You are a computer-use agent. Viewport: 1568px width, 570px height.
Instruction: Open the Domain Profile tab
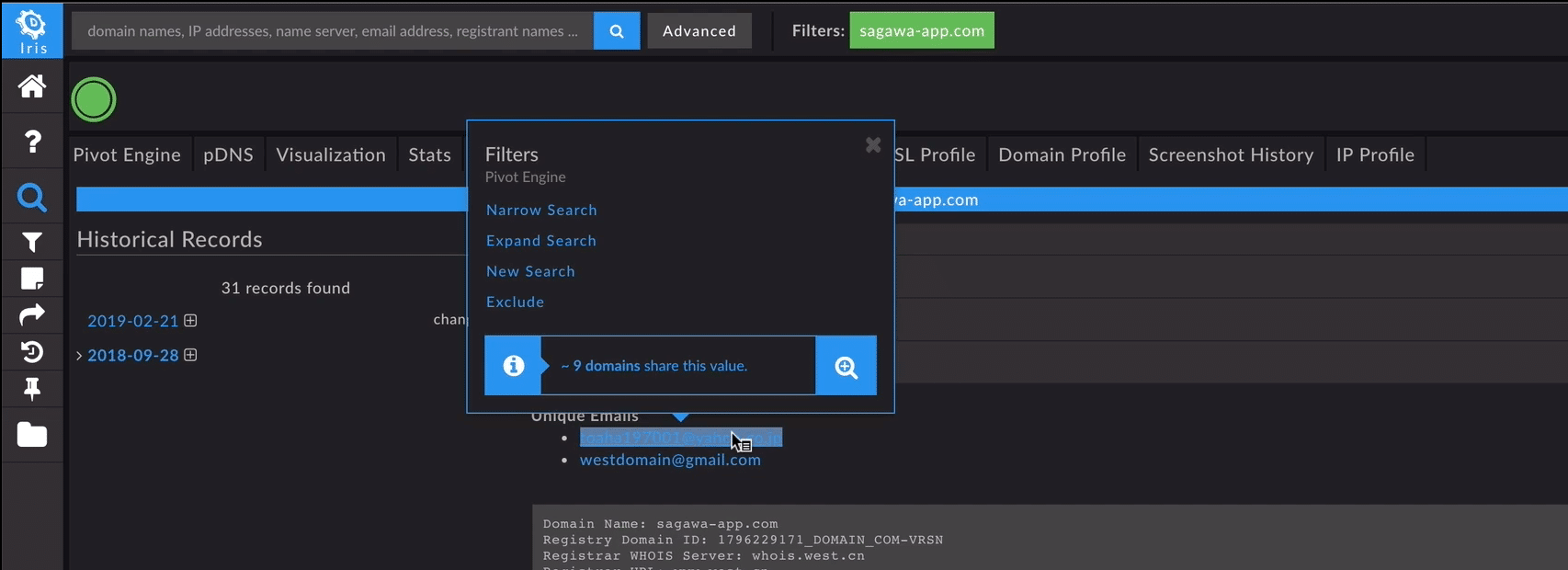(x=1062, y=154)
